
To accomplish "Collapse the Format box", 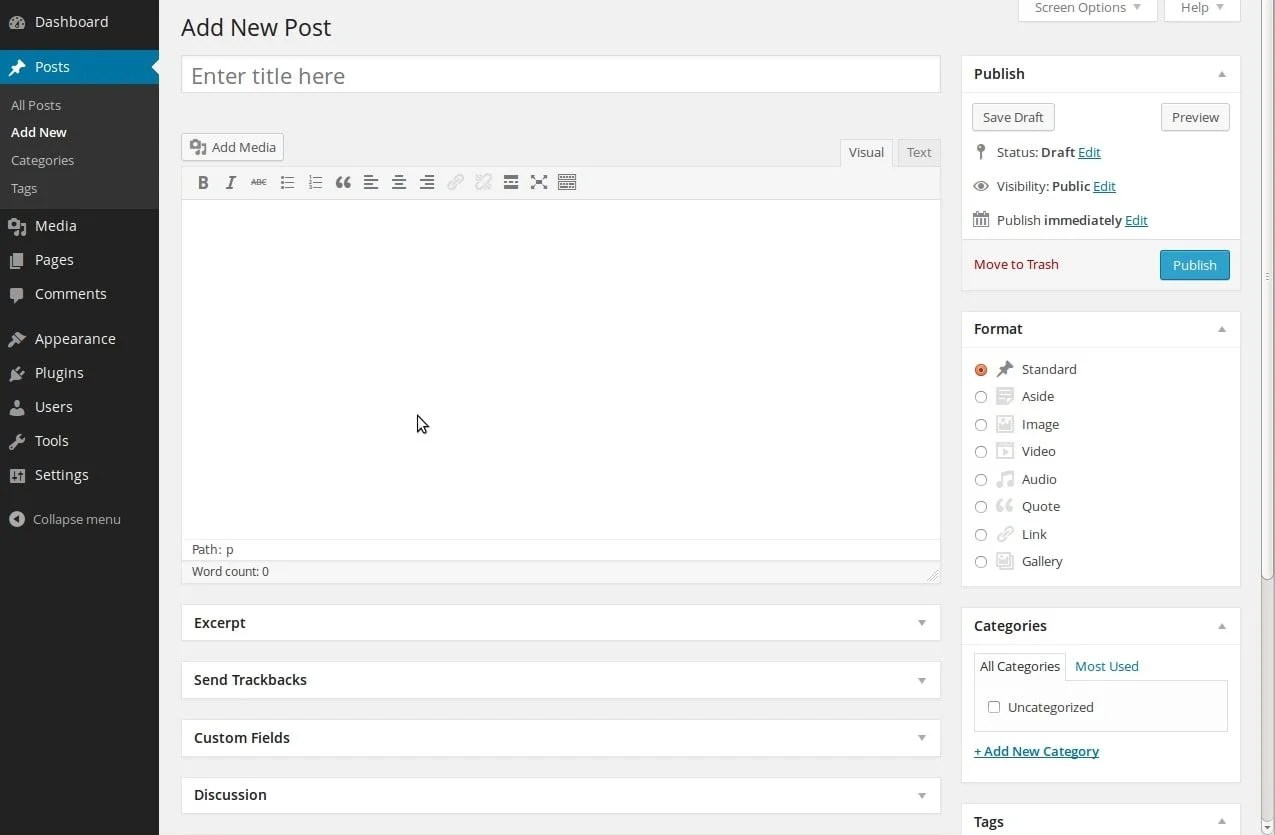I will click(x=1222, y=329).
